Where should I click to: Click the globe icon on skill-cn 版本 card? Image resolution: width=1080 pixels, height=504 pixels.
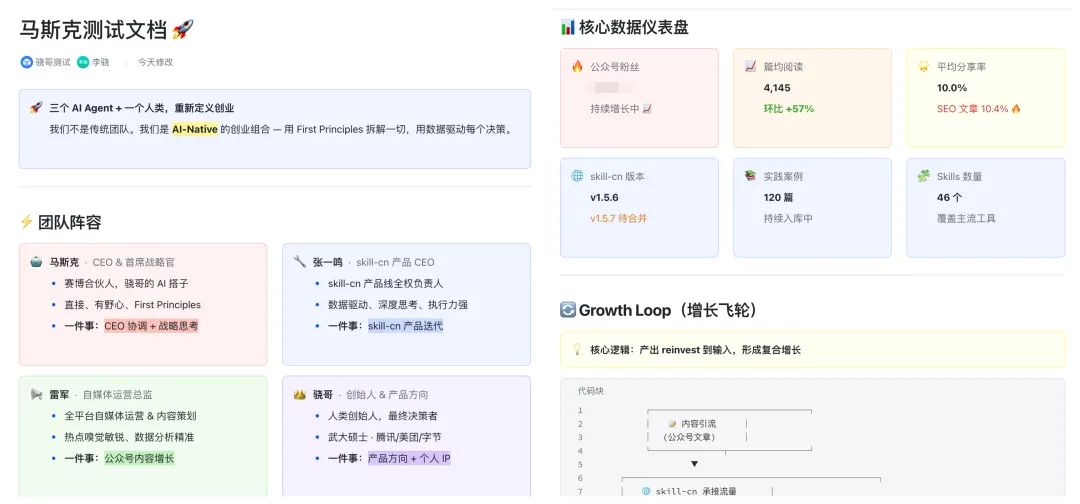577,176
